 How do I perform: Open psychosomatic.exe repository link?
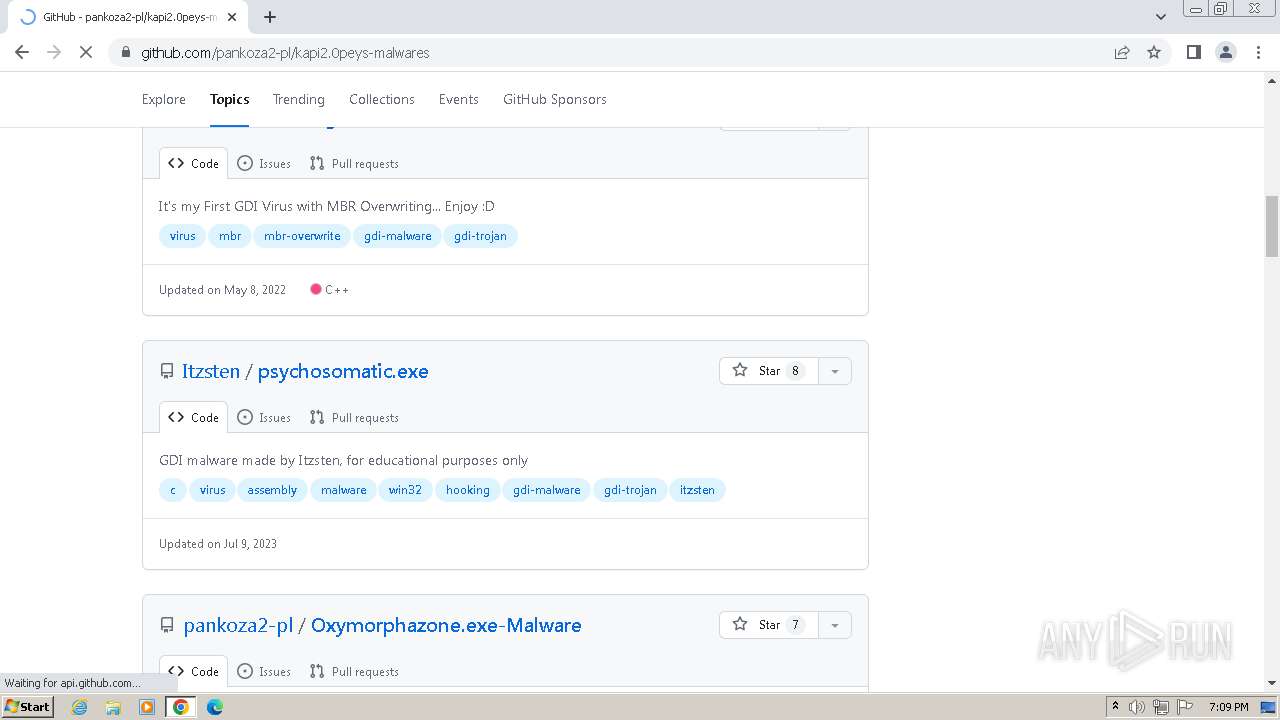tap(343, 371)
